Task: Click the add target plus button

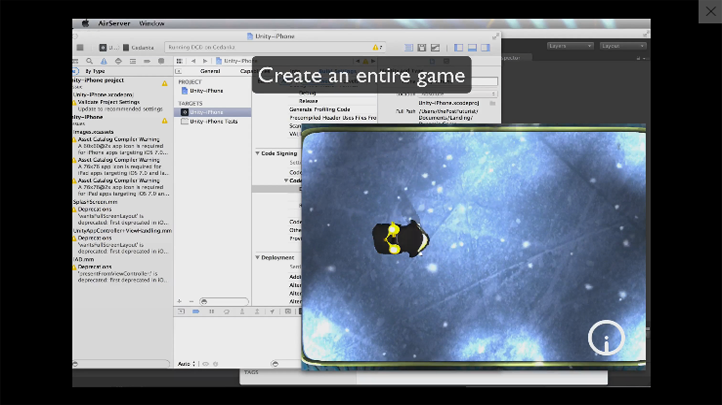Action: [x=179, y=301]
